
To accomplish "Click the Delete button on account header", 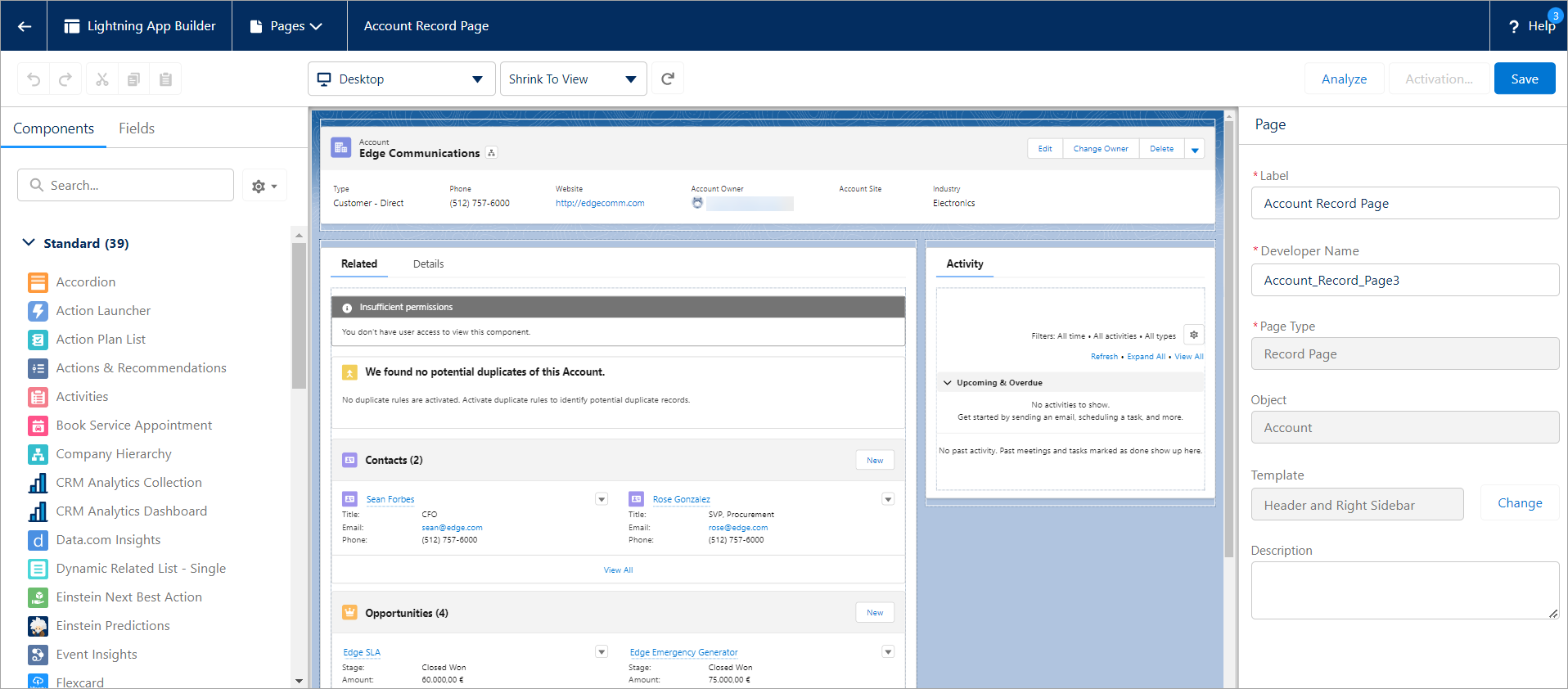I will 1161,149.
